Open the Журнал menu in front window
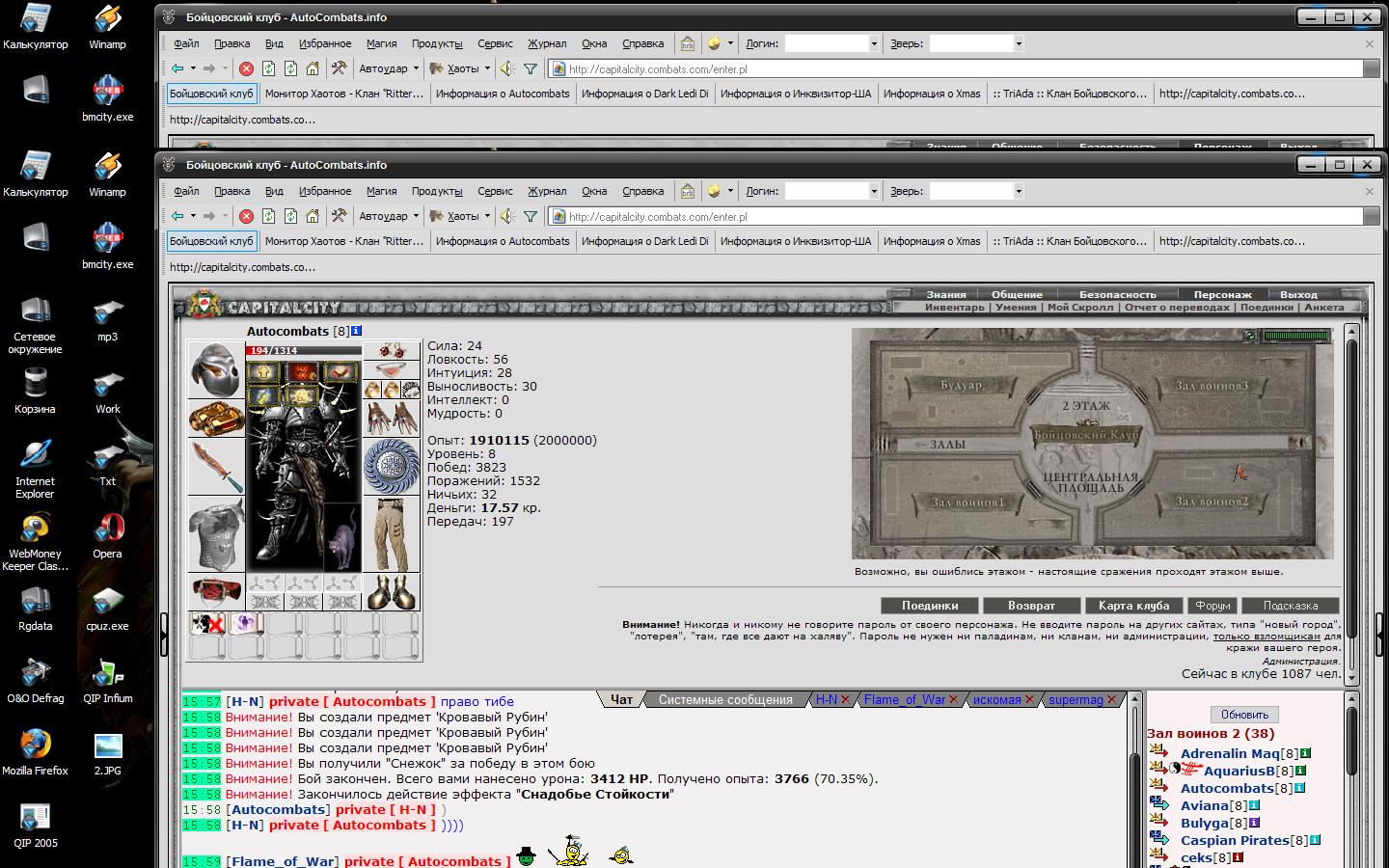This screenshot has width=1389, height=868. pyautogui.click(x=547, y=191)
